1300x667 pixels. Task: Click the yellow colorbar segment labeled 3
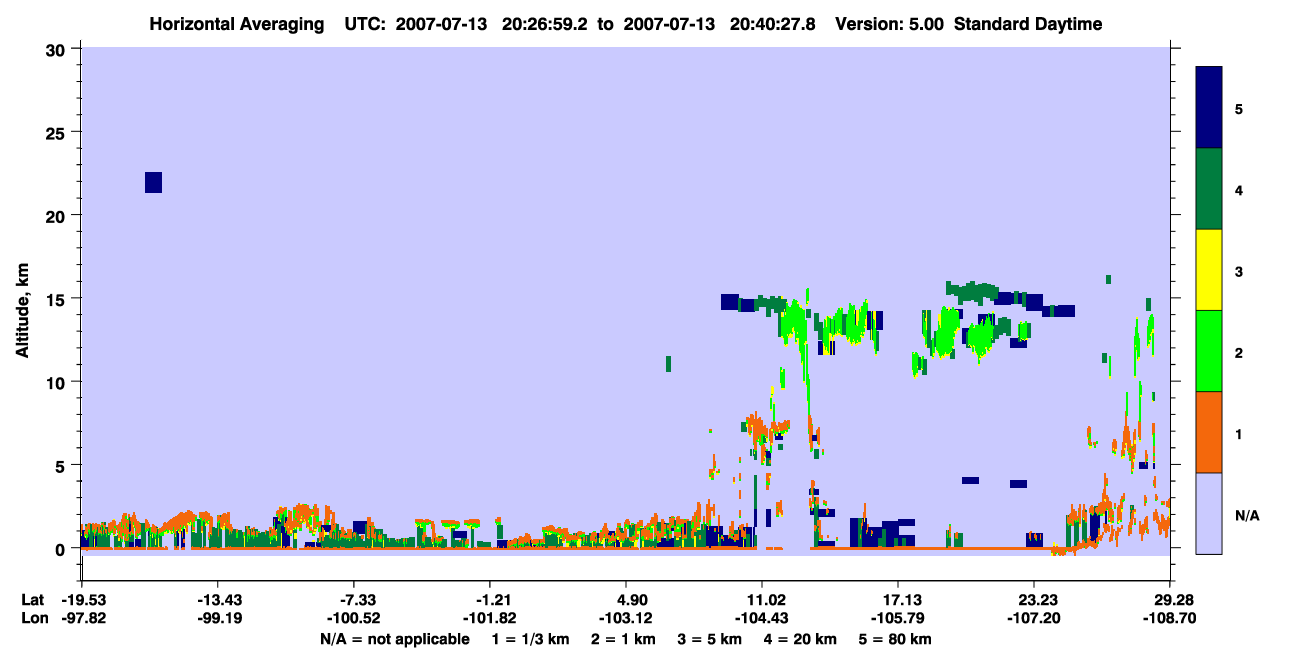coord(1209,270)
